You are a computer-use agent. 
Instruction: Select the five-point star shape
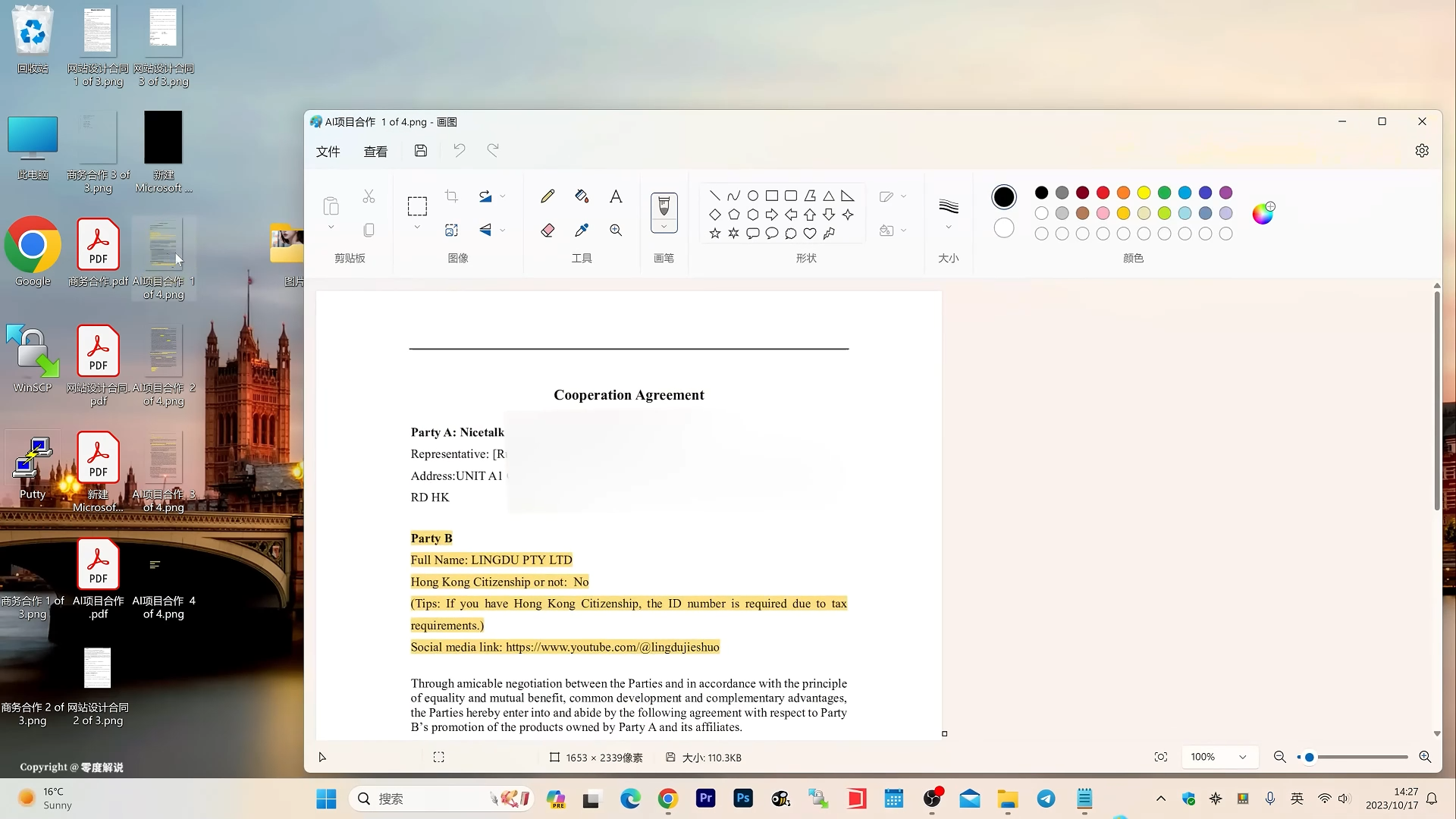coord(715,234)
